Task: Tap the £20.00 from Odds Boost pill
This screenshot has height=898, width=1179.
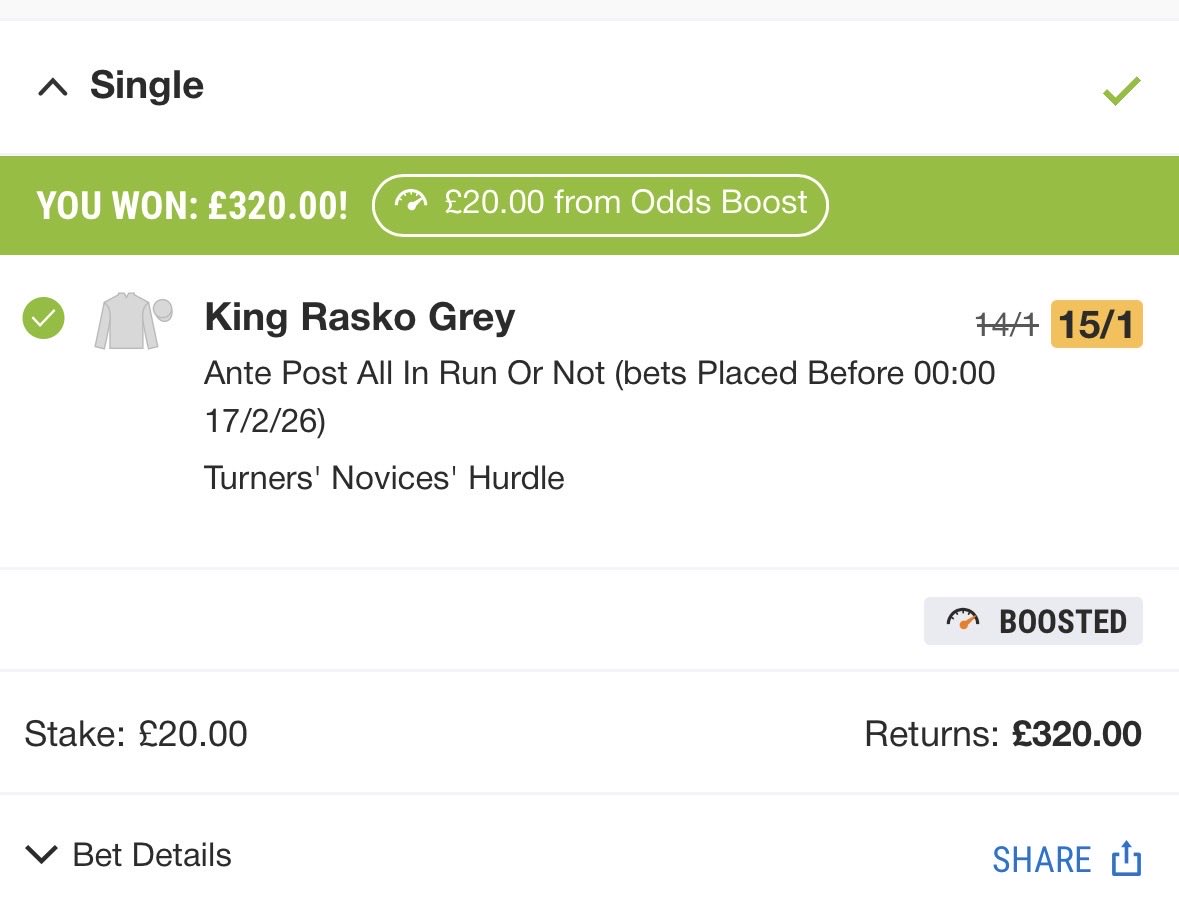Action: (x=600, y=205)
